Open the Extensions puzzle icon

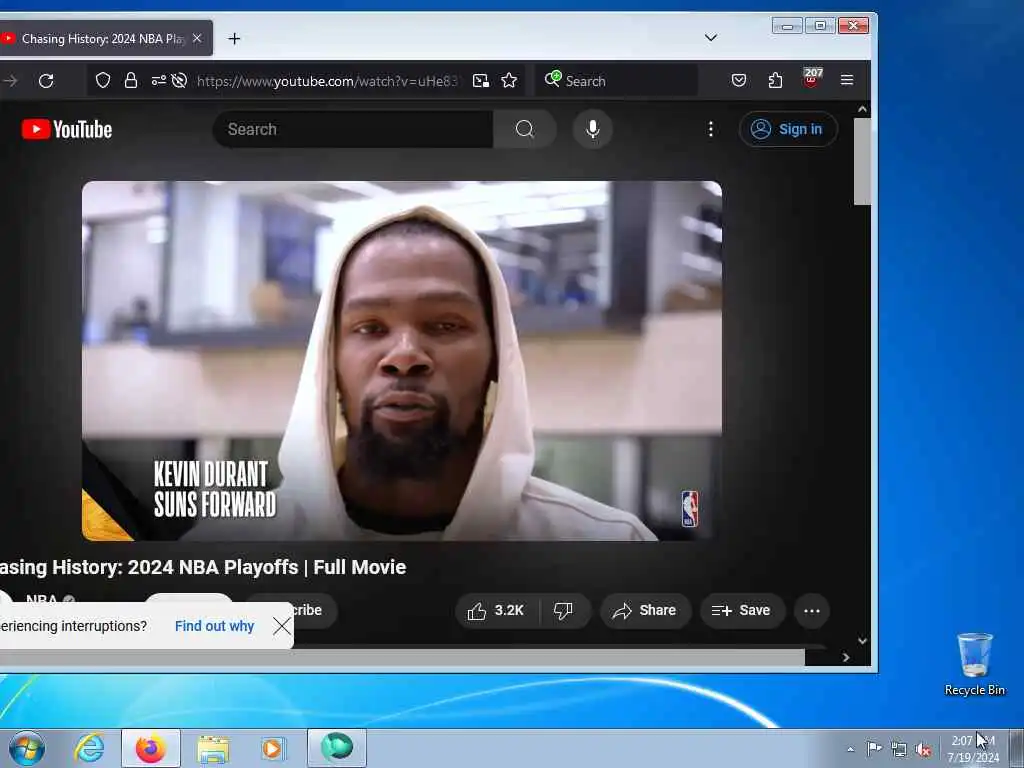pyautogui.click(x=775, y=80)
